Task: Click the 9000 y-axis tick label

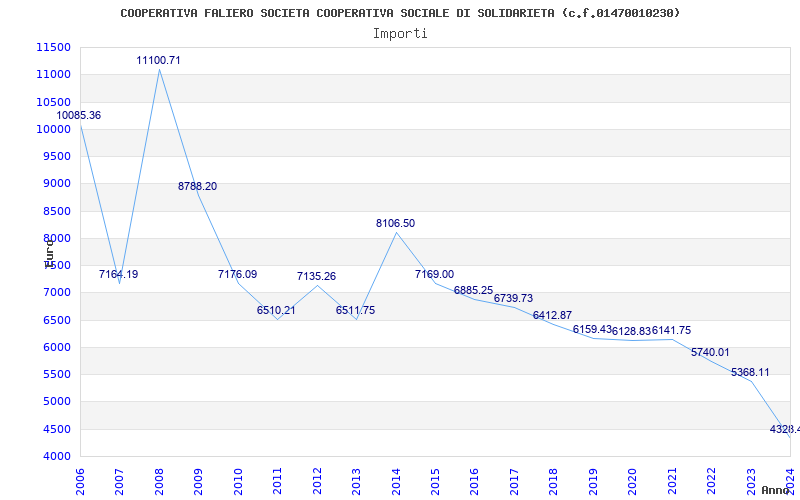Action: [x=56, y=184]
